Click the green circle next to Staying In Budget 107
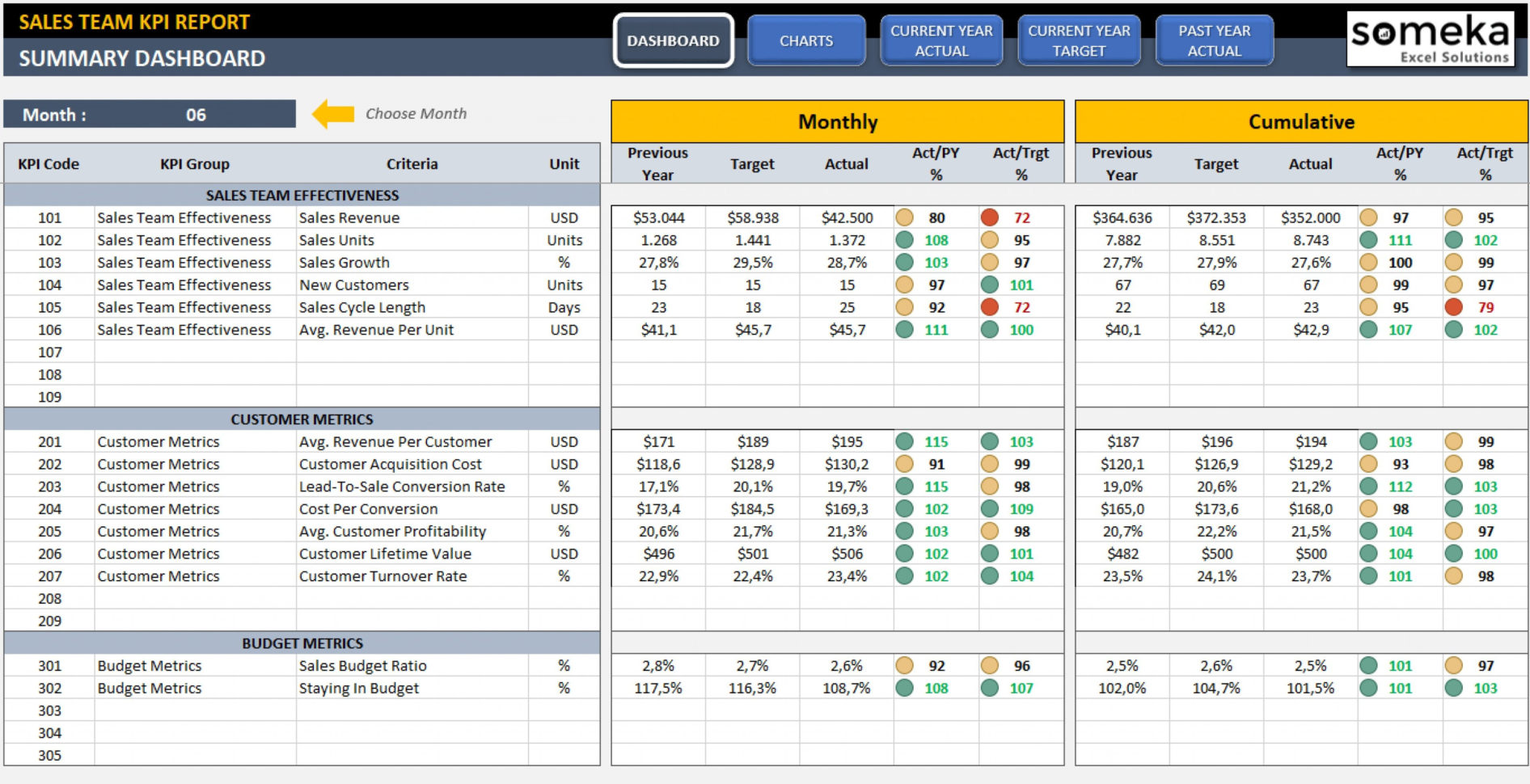 coord(988,688)
